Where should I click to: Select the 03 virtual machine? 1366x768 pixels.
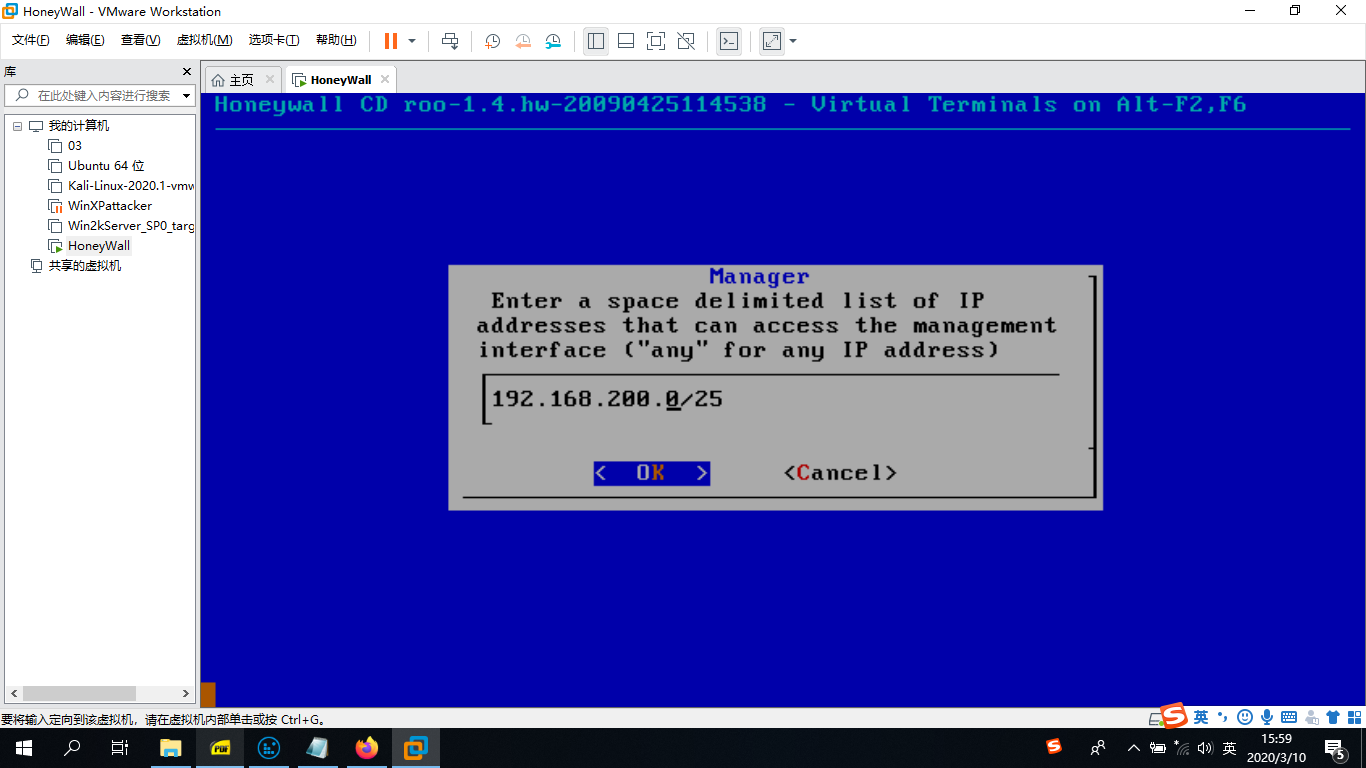(75, 146)
